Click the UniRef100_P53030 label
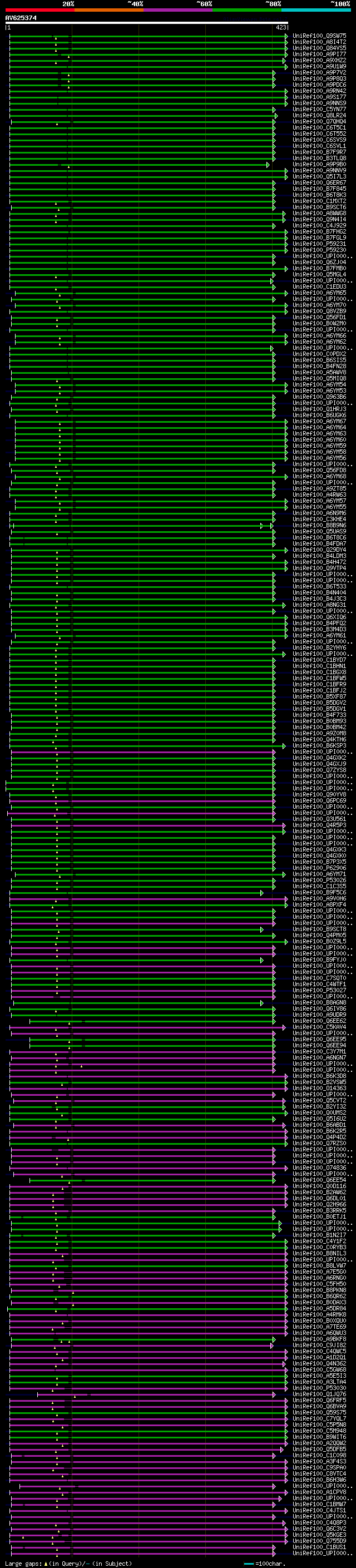This screenshot has height=1568, width=356. click(319, 1388)
